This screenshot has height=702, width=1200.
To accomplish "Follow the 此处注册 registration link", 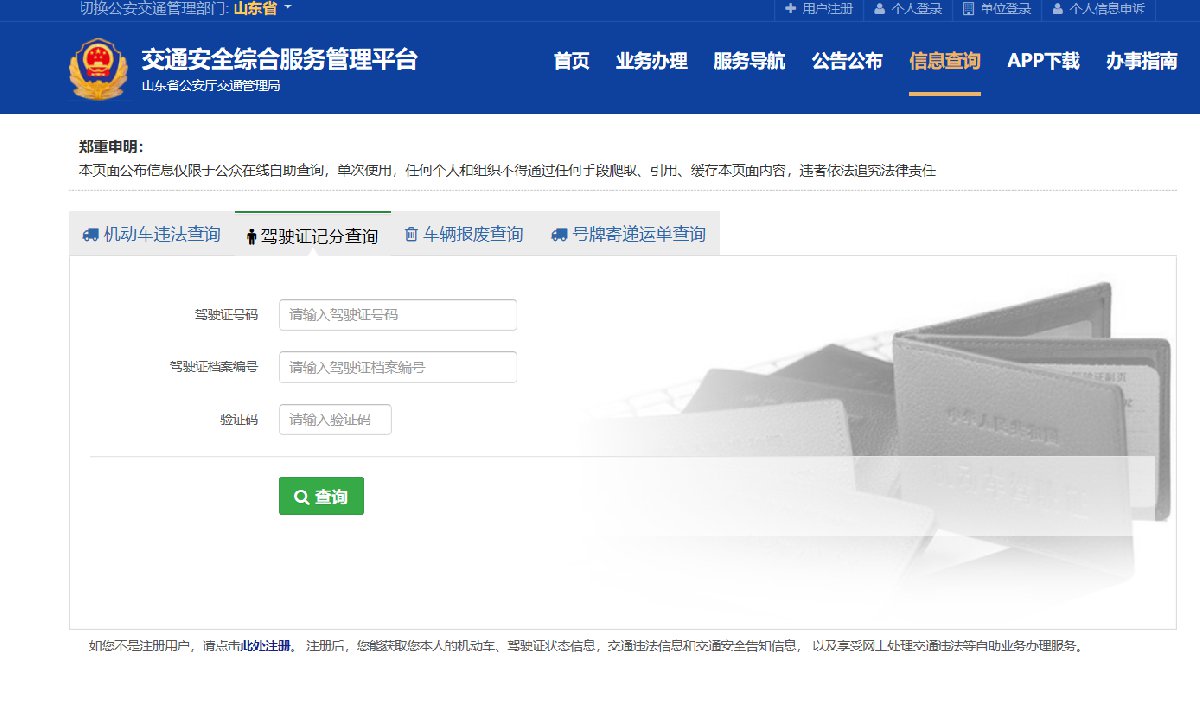I will (266, 646).
